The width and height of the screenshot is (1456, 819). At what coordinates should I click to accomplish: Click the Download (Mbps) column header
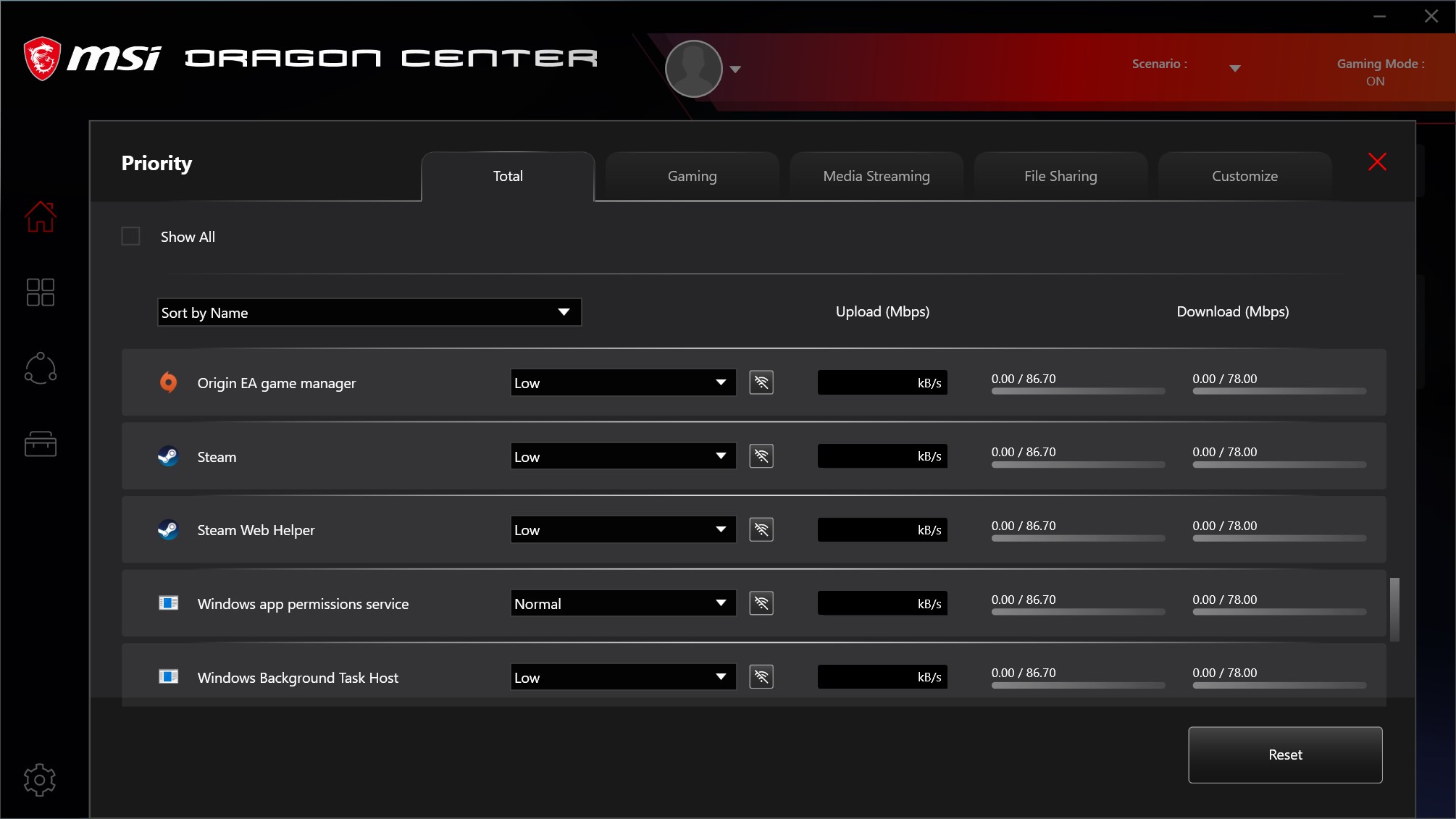click(x=1233, y=311)
